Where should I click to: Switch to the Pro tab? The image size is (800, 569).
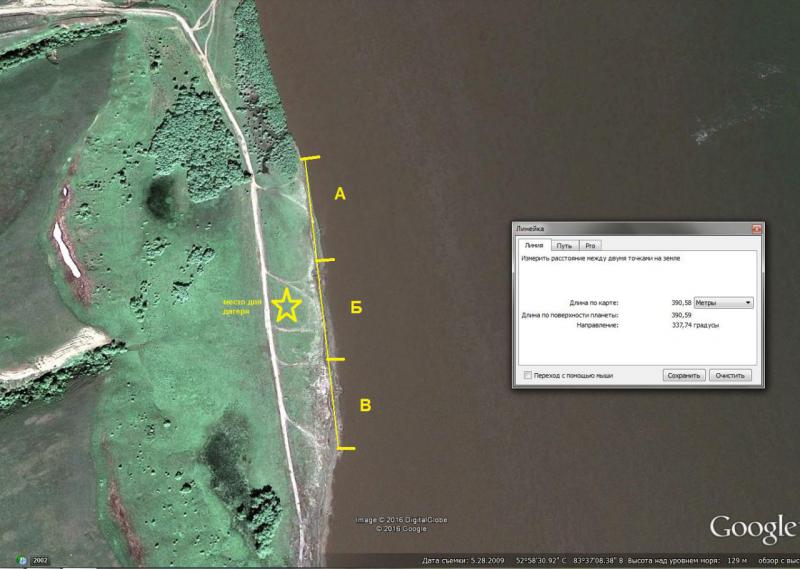[590, 245]
